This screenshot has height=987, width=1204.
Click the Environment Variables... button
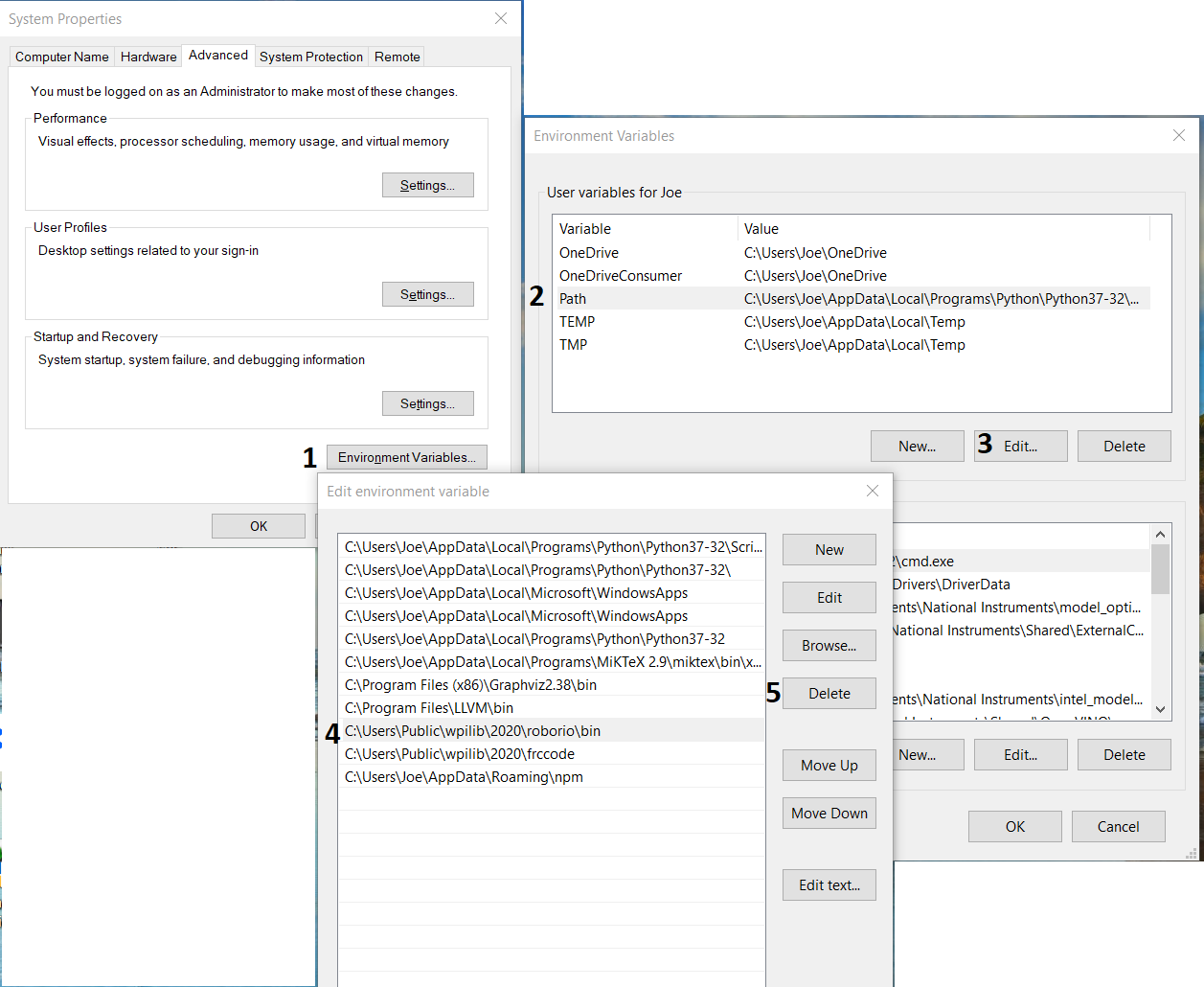(x=406, y=457)
